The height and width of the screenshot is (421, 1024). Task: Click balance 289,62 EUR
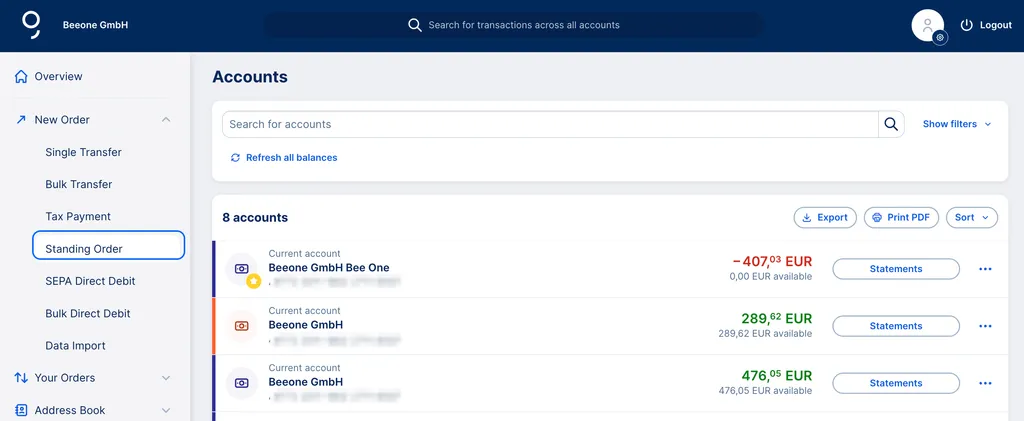(x=776, y=319)
